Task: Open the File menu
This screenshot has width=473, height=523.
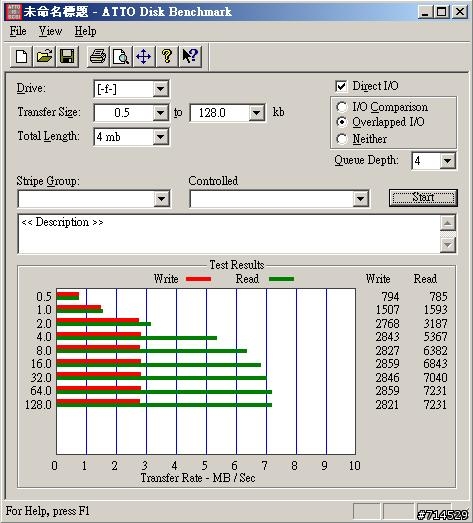Action: [x=18, y=31]
